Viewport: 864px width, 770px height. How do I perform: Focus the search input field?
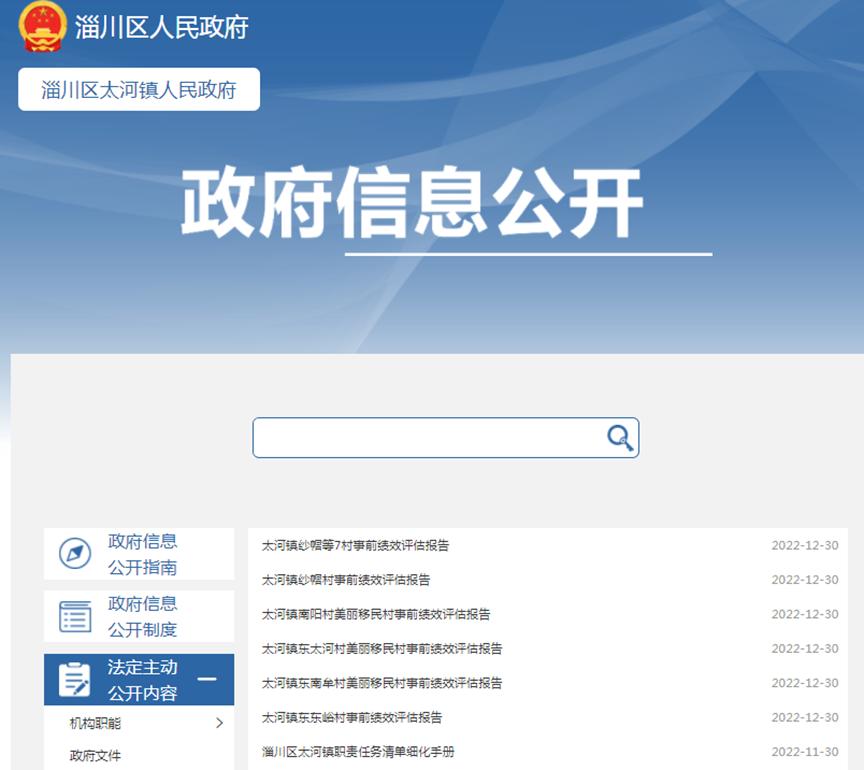click(428, 438)
